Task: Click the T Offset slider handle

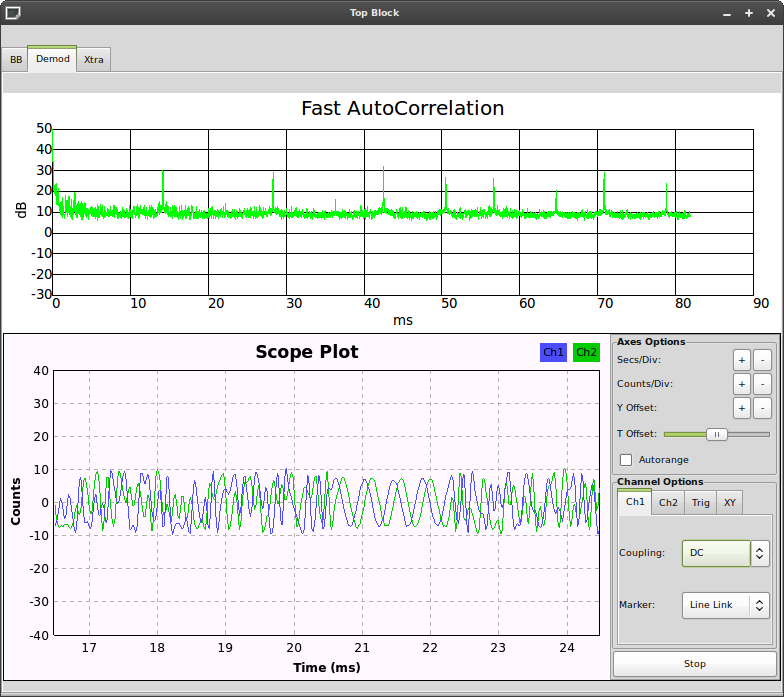Action: coord(716,434)
